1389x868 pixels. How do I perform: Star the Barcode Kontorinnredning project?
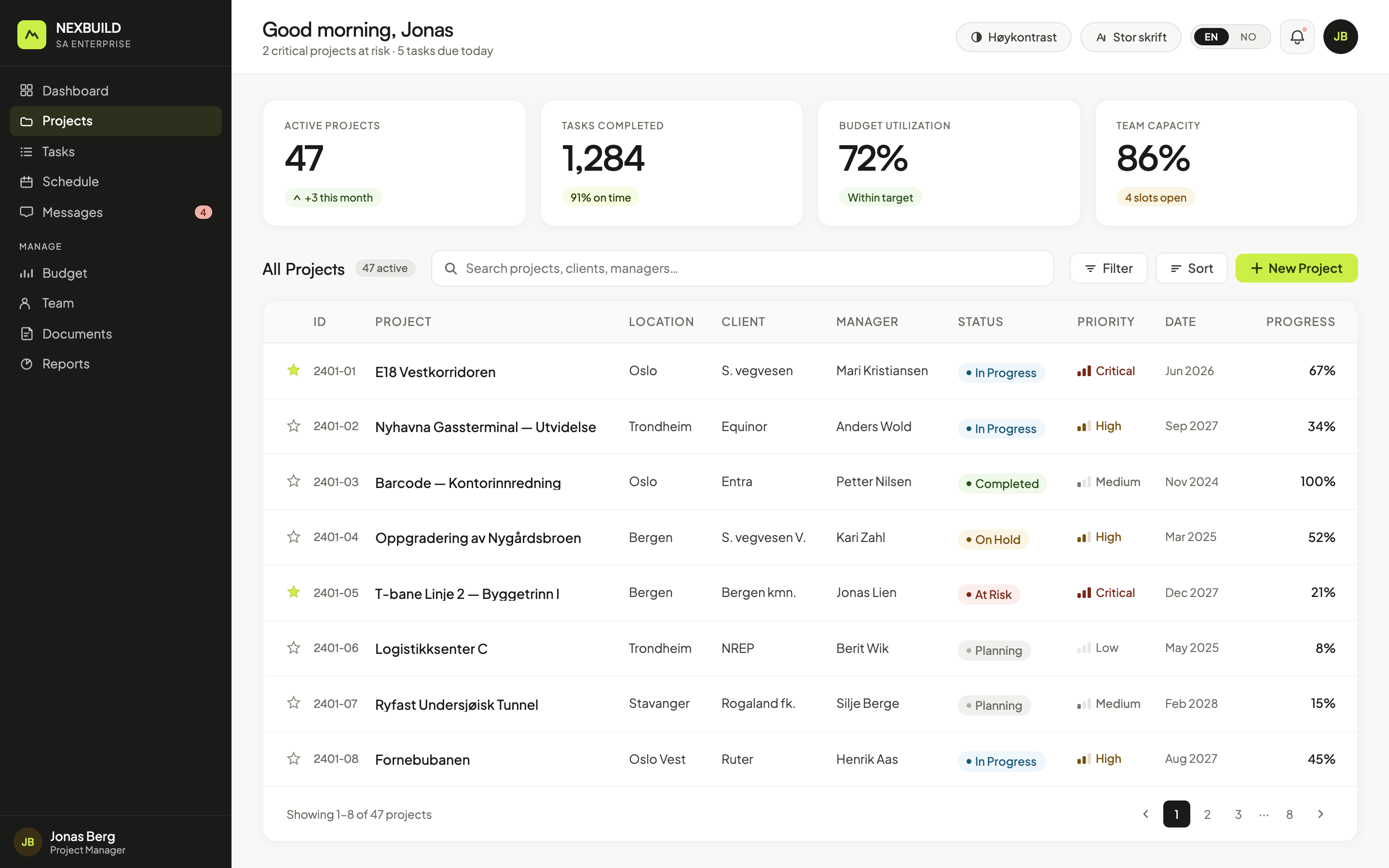pyautogui.click(x=294, y=481)
